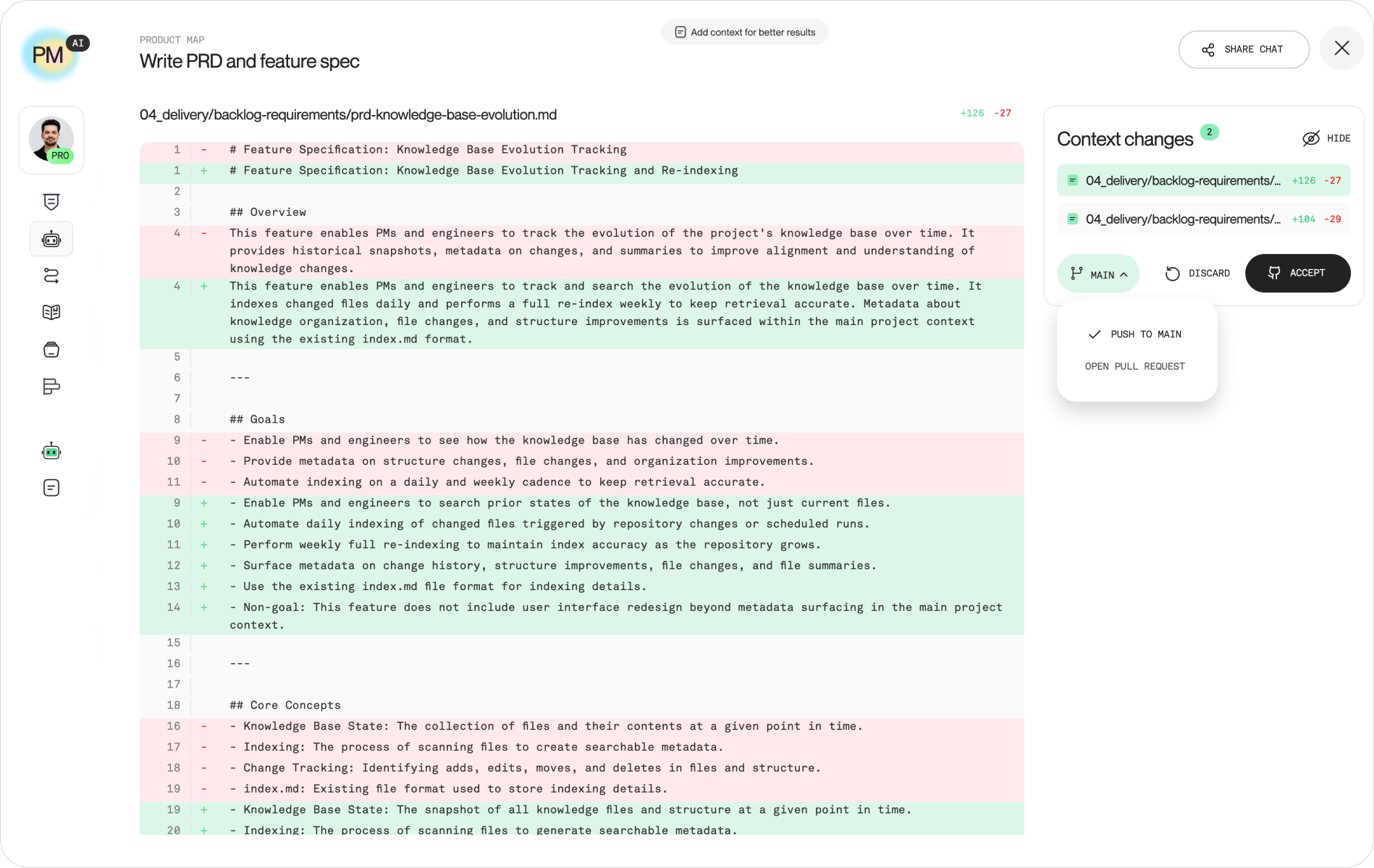
Task: Click the checkmark beside PUSH TO MAIN
Action: pos(1095,334)
